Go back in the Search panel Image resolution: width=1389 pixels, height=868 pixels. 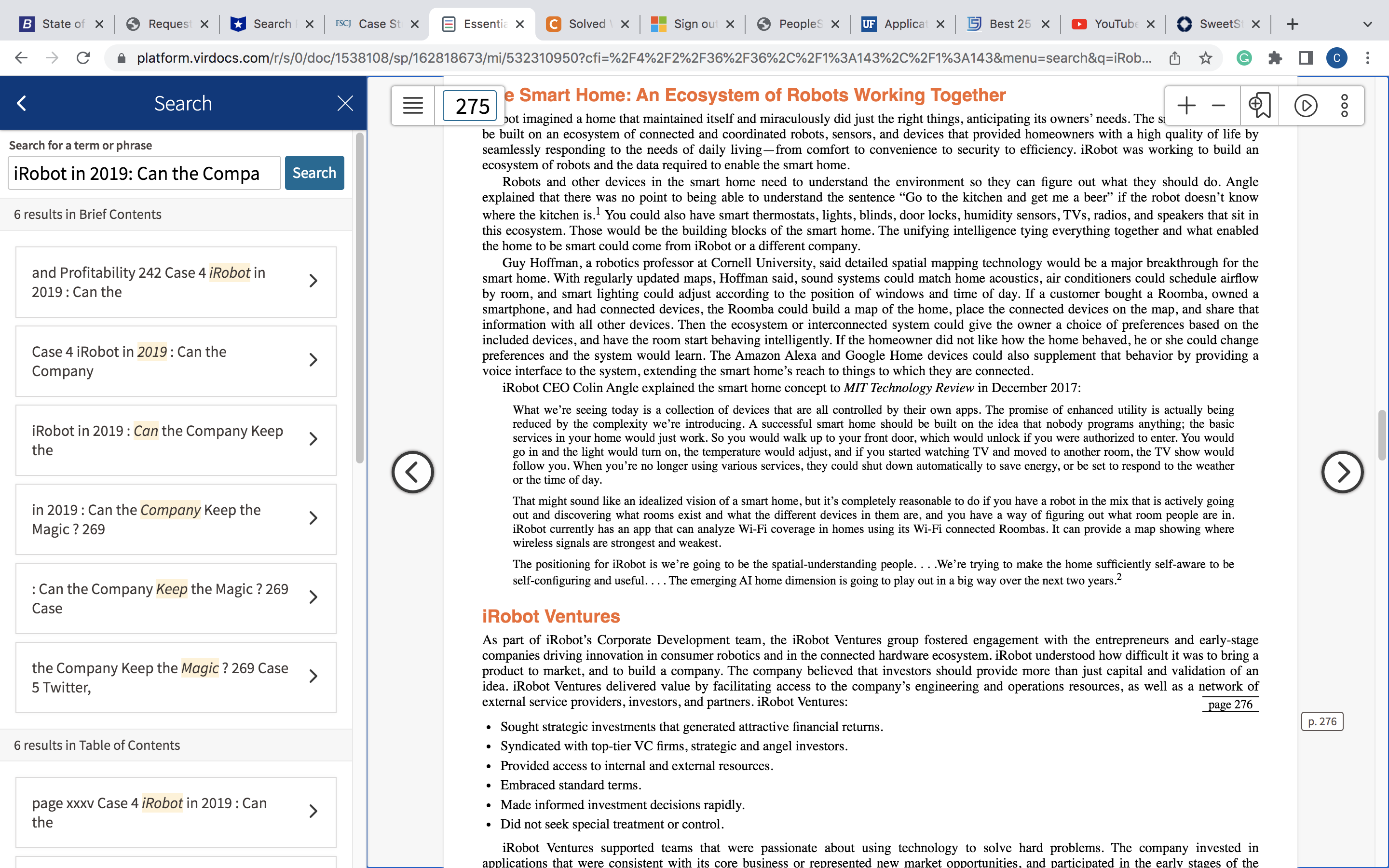(22, 103)
